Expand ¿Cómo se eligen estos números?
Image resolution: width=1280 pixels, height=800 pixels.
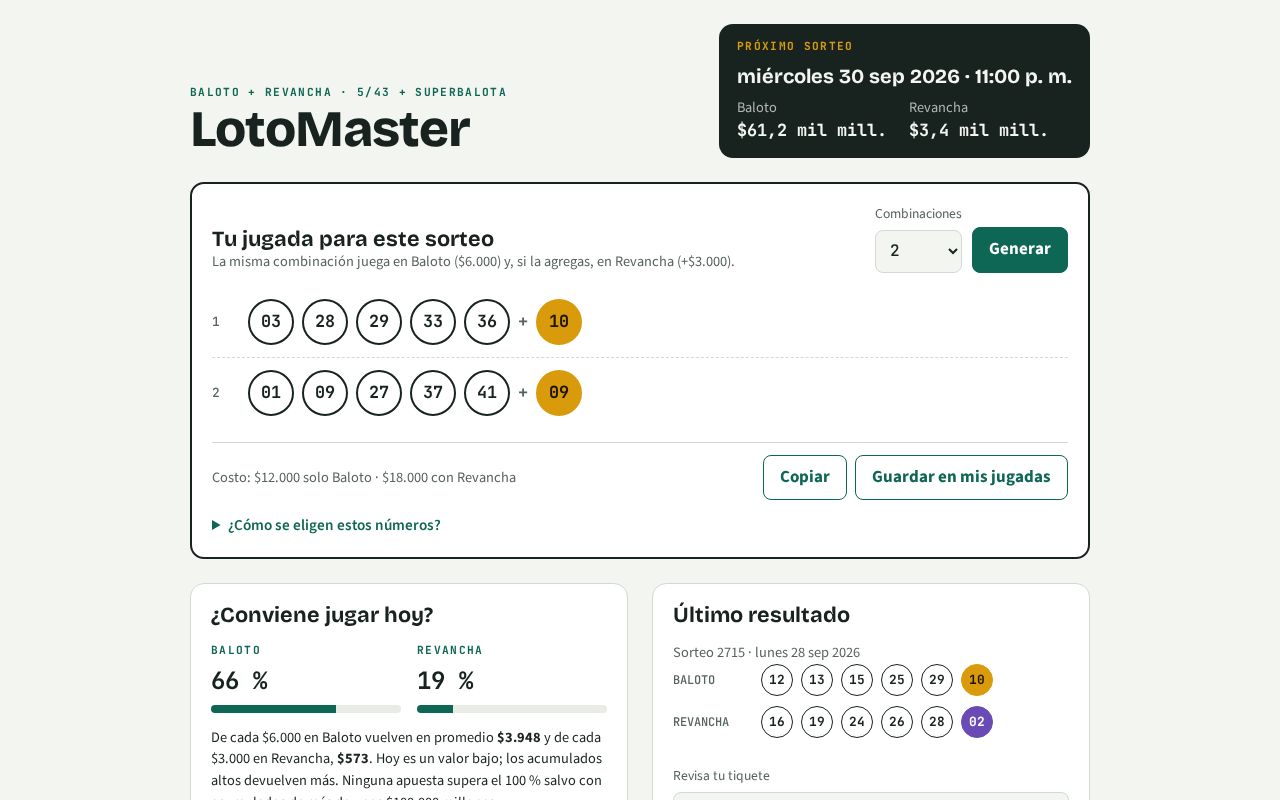[326, 525]
